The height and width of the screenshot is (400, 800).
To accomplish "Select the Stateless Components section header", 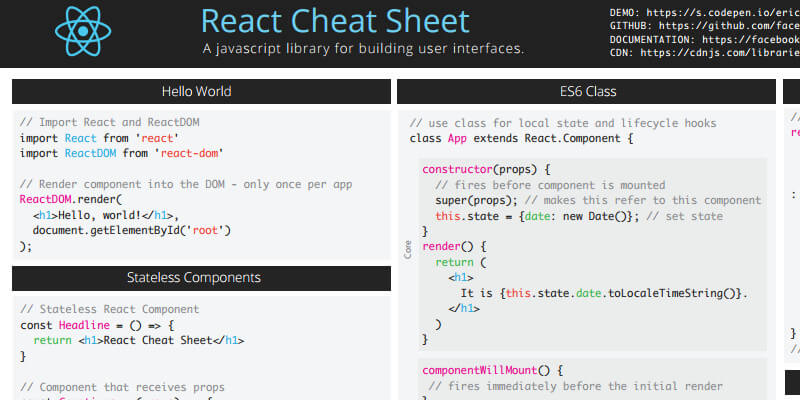I will coord(200,277).
